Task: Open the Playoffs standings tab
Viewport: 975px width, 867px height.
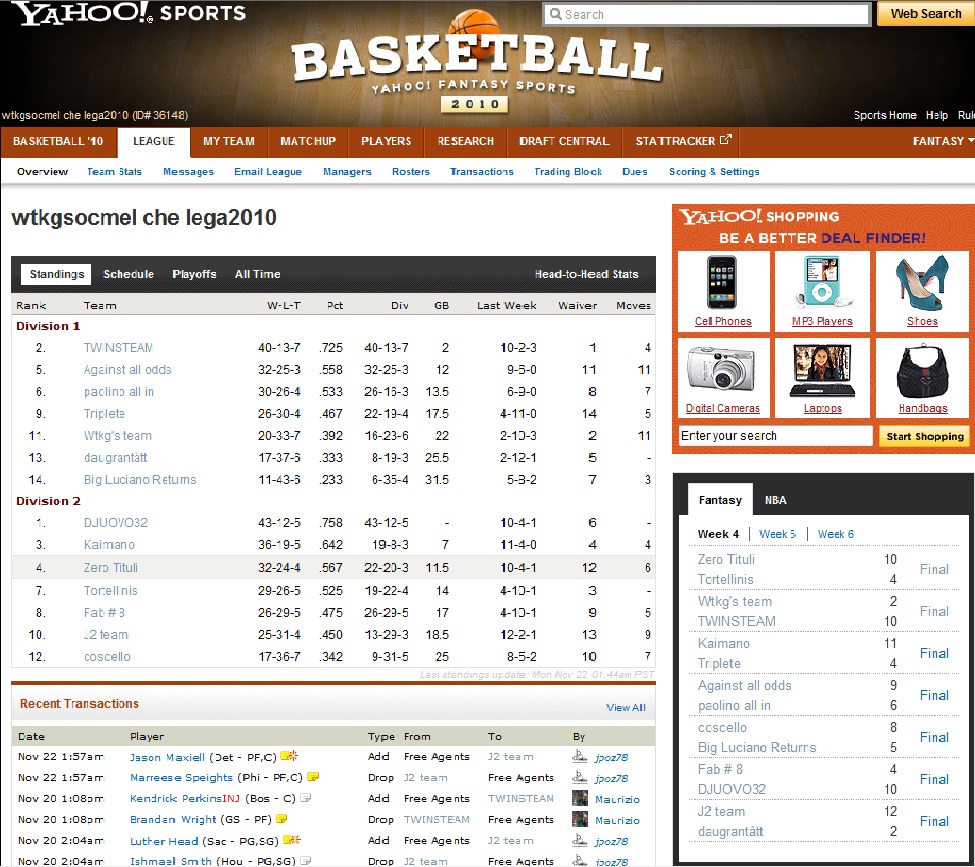Action: point(194,274)
